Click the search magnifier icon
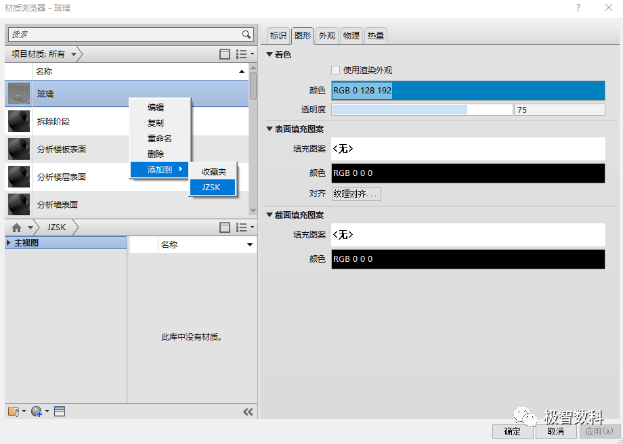623x444 pixels. [x=246, y=35]
